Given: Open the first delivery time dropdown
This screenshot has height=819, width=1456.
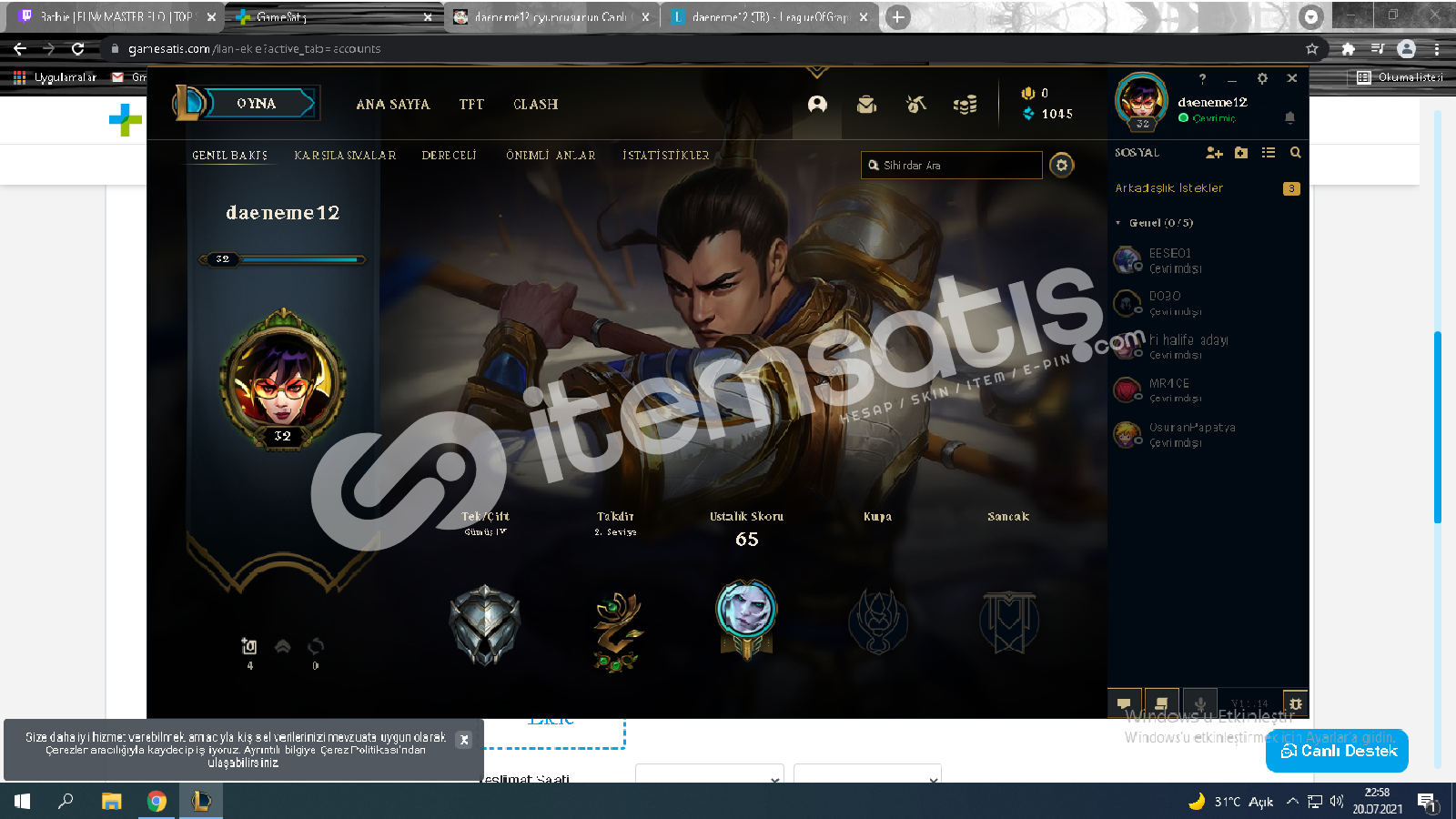Looking at the screenshot, I should (x=710, y=775).
